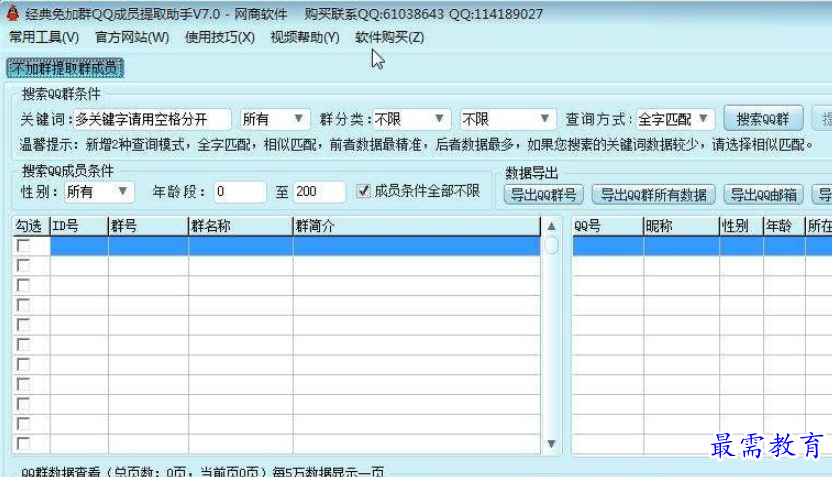
Task: Click the group table scrollbar thumb
Action: [x=551, y=245]
